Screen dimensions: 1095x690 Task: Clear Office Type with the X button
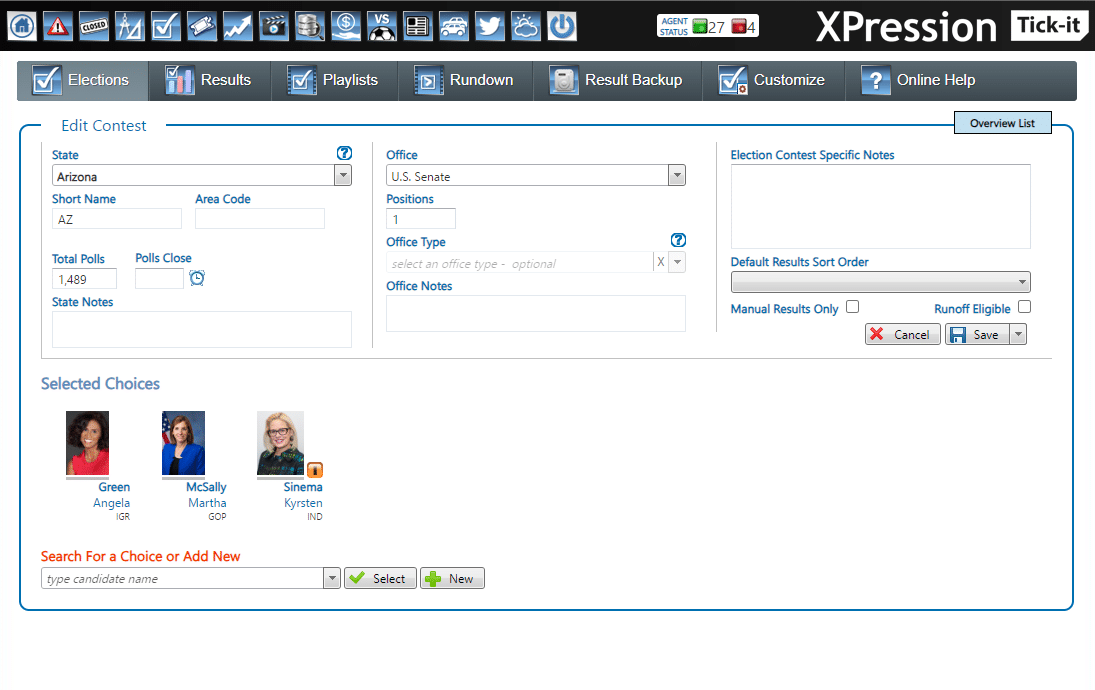pyautogui.click(x=661, y=262)
